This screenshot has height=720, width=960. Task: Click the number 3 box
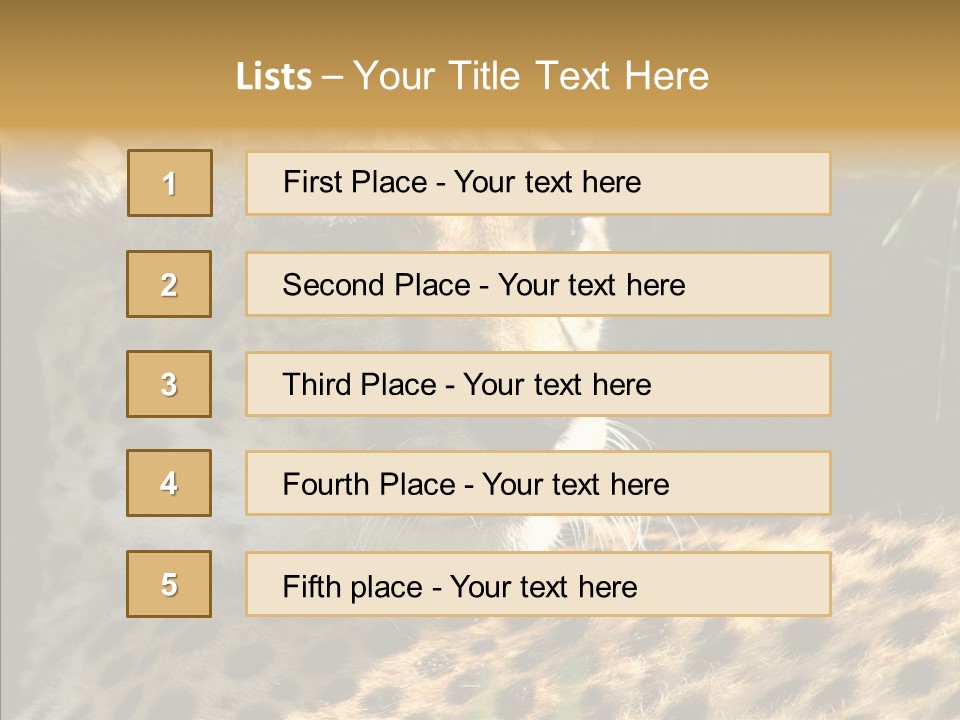tap(169, 384)
